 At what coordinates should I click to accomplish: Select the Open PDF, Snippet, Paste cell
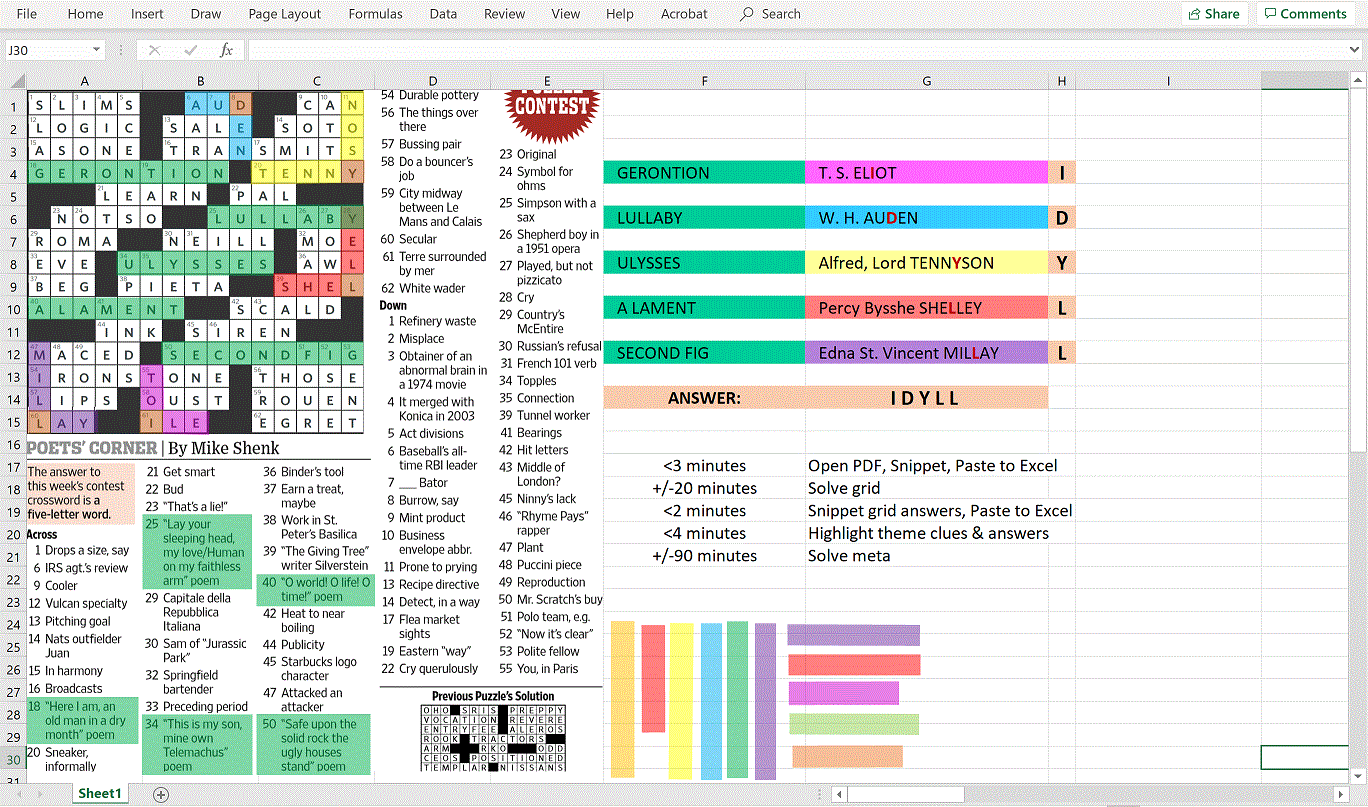927,465
